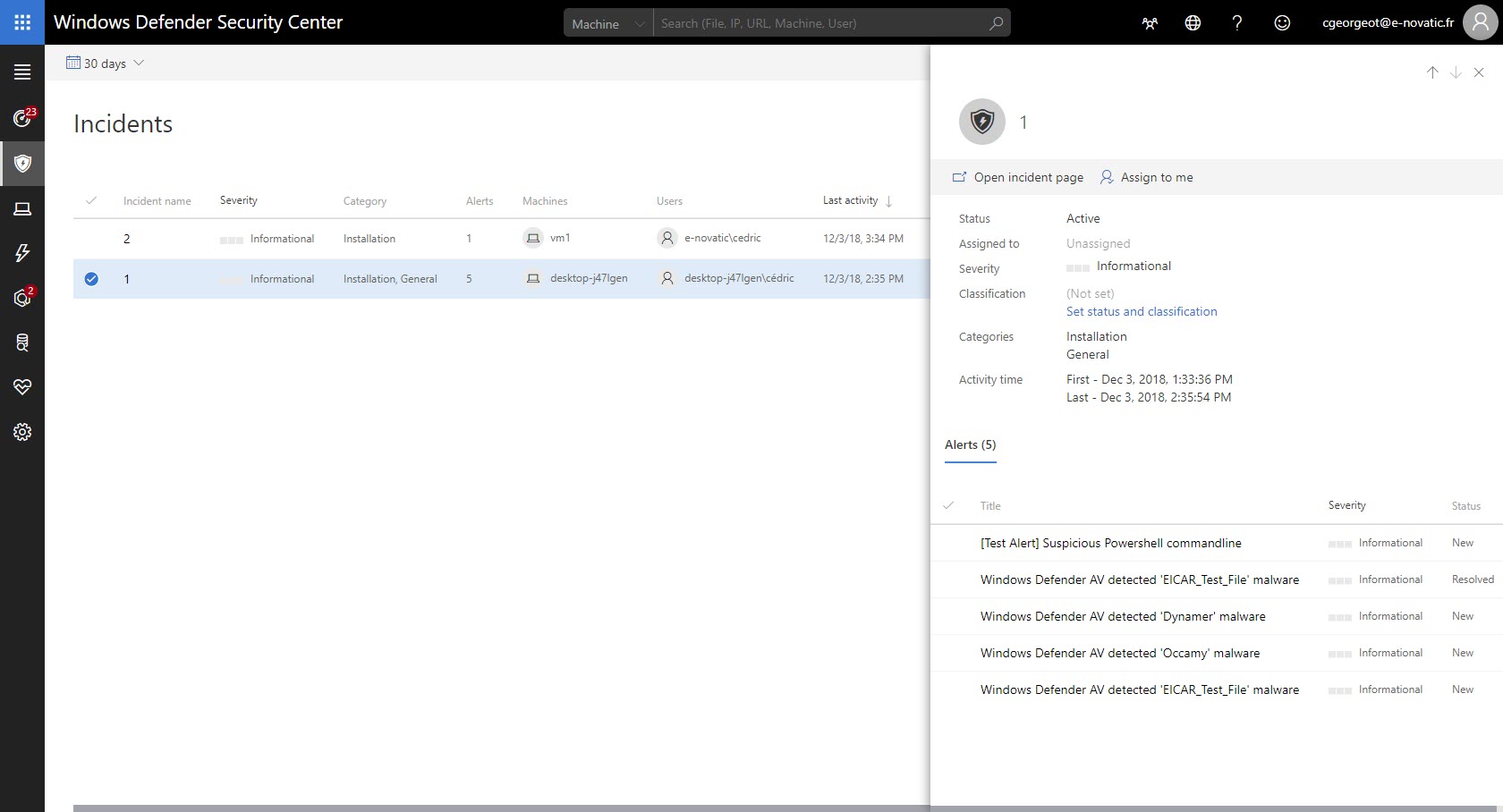The height and width of the screenshot is (812, 1503).
Task: Click Assign to me button
Action: click(1146, 177)
